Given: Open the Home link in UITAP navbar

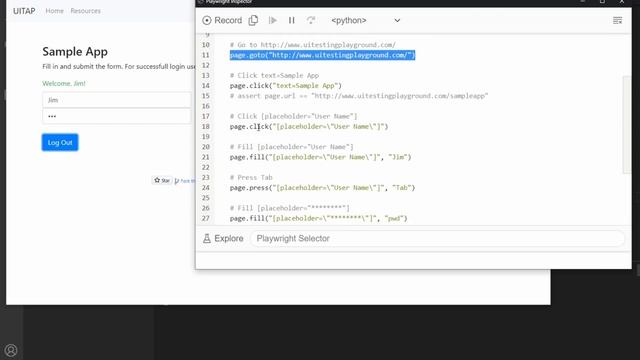Looking at the screenshot, I should tap(54, 11).
